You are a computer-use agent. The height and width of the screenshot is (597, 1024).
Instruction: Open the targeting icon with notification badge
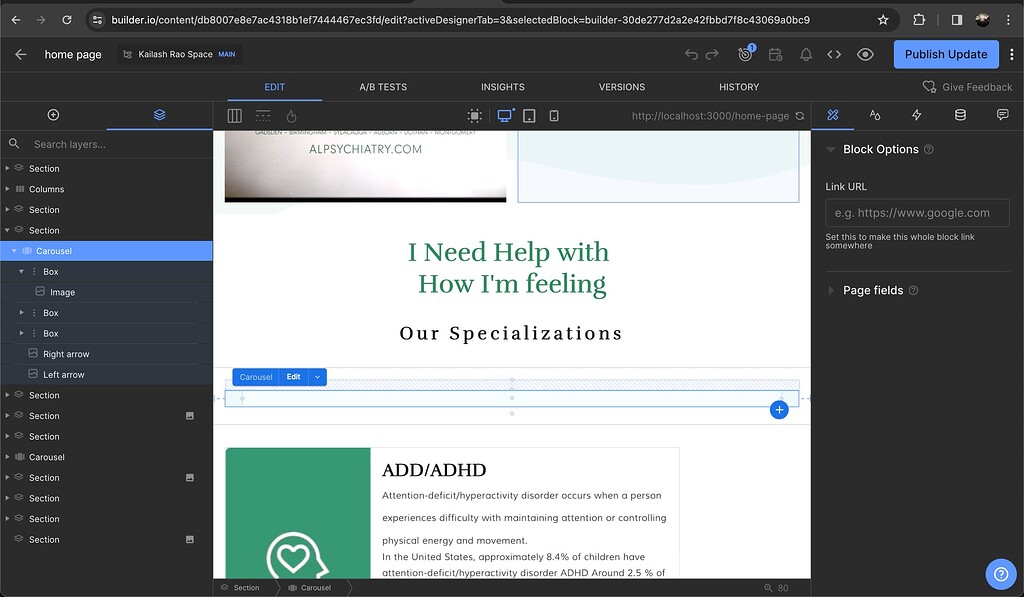coord(745,54)
